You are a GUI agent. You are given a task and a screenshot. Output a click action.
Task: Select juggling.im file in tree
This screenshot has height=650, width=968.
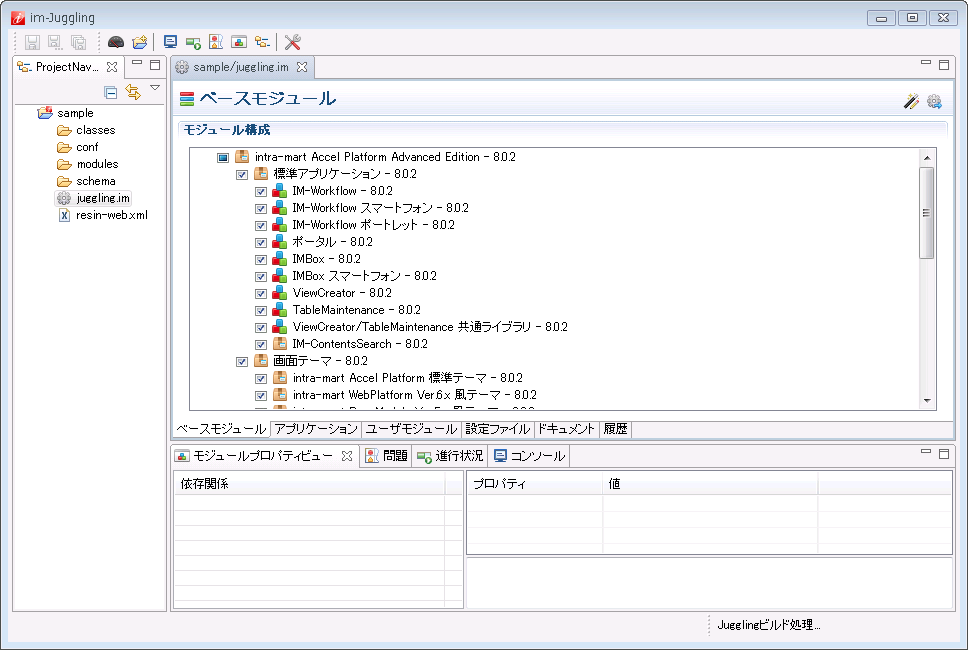click(102, 198)
